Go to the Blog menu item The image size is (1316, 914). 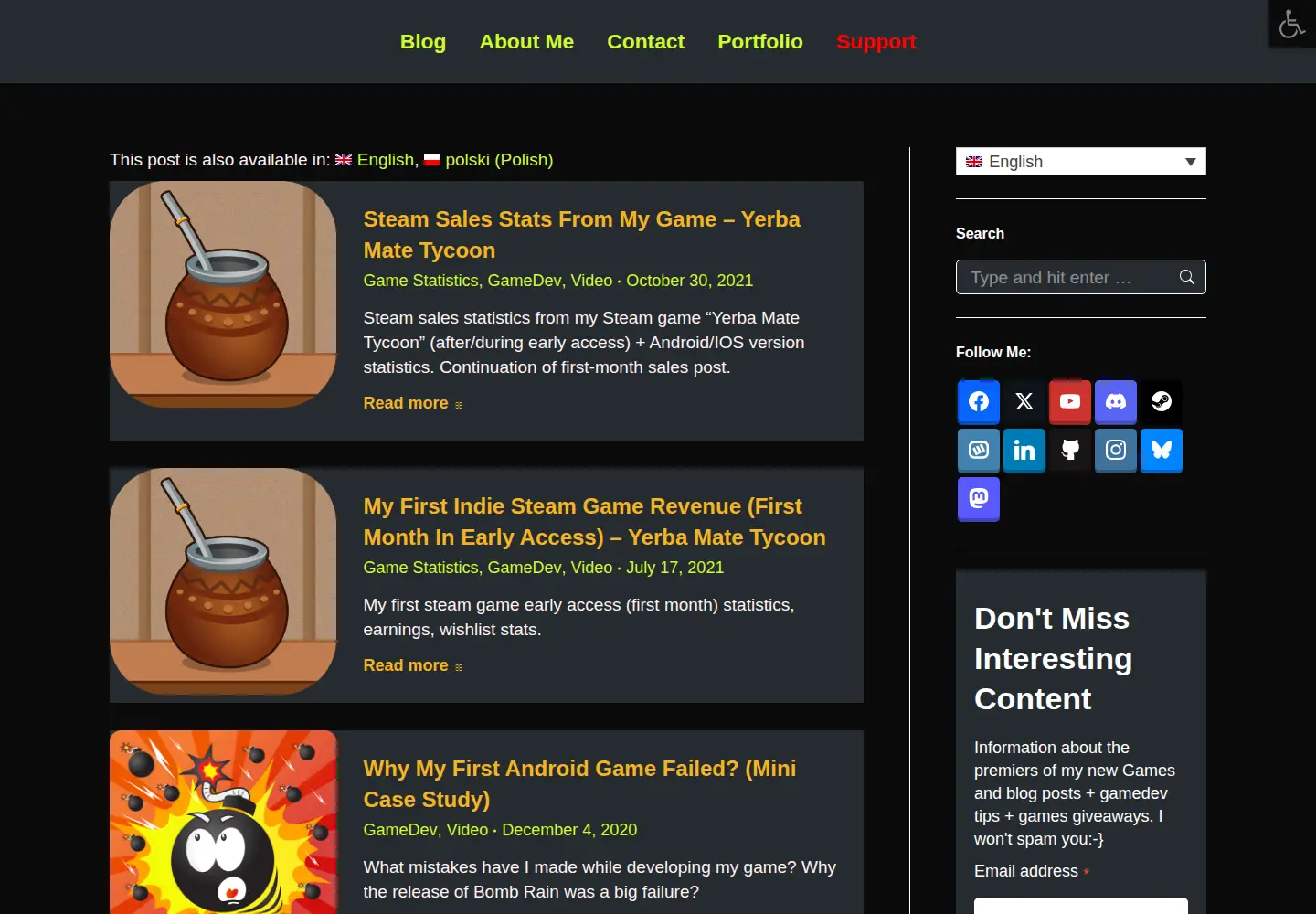coord(423,42)
